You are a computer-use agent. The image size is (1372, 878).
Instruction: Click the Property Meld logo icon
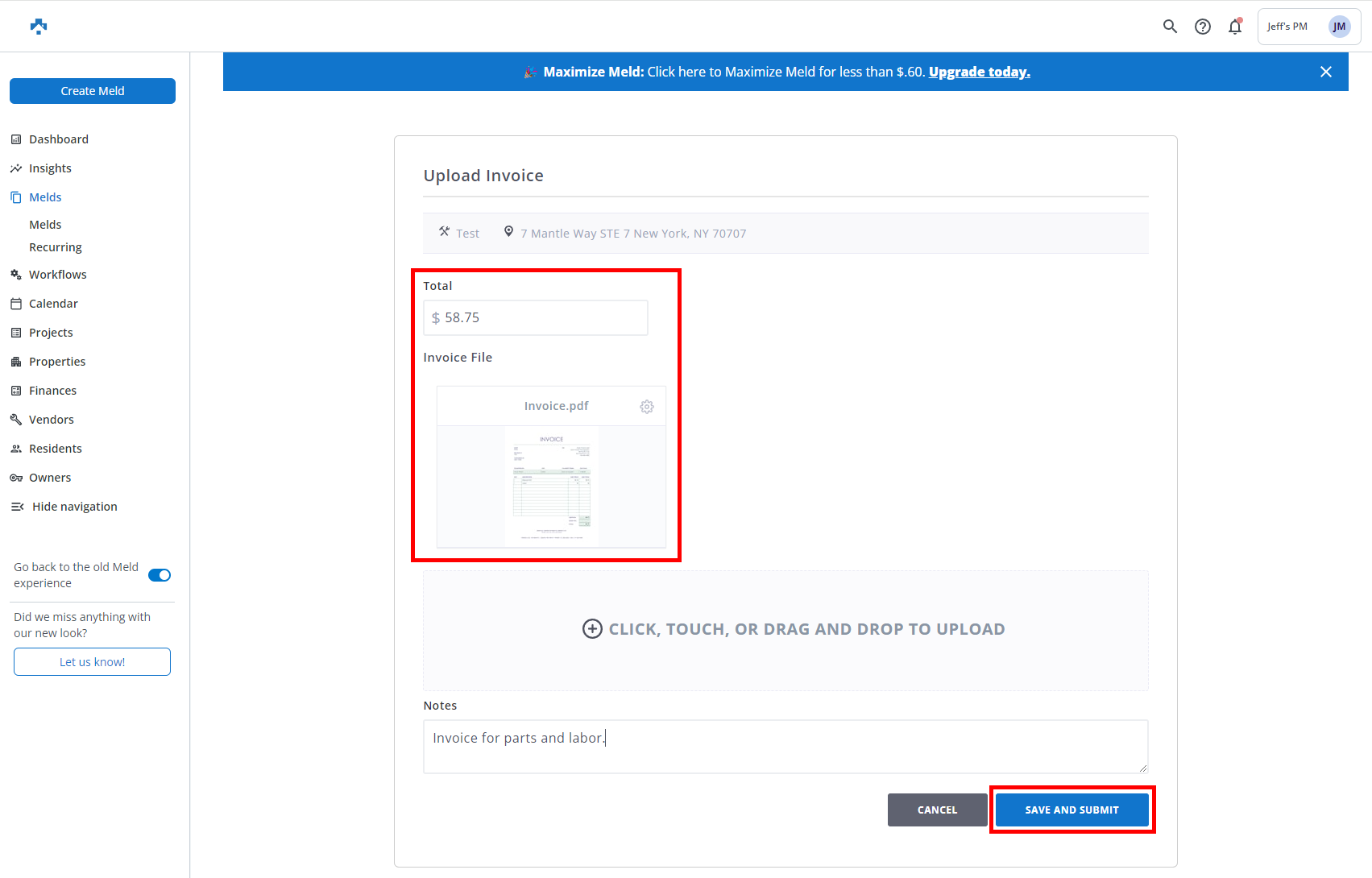pyautogui.click(x=39, y=27)
